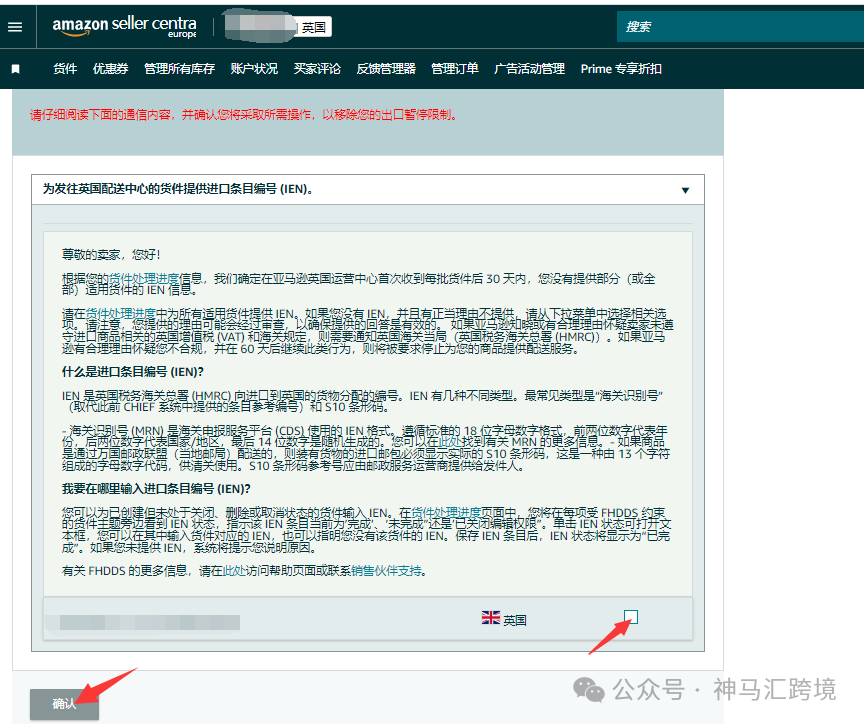Image resolution: width=864 pixels, height=724 pixels.
Task: Open the hamburger navigation menu
Action: pos(15,26)
